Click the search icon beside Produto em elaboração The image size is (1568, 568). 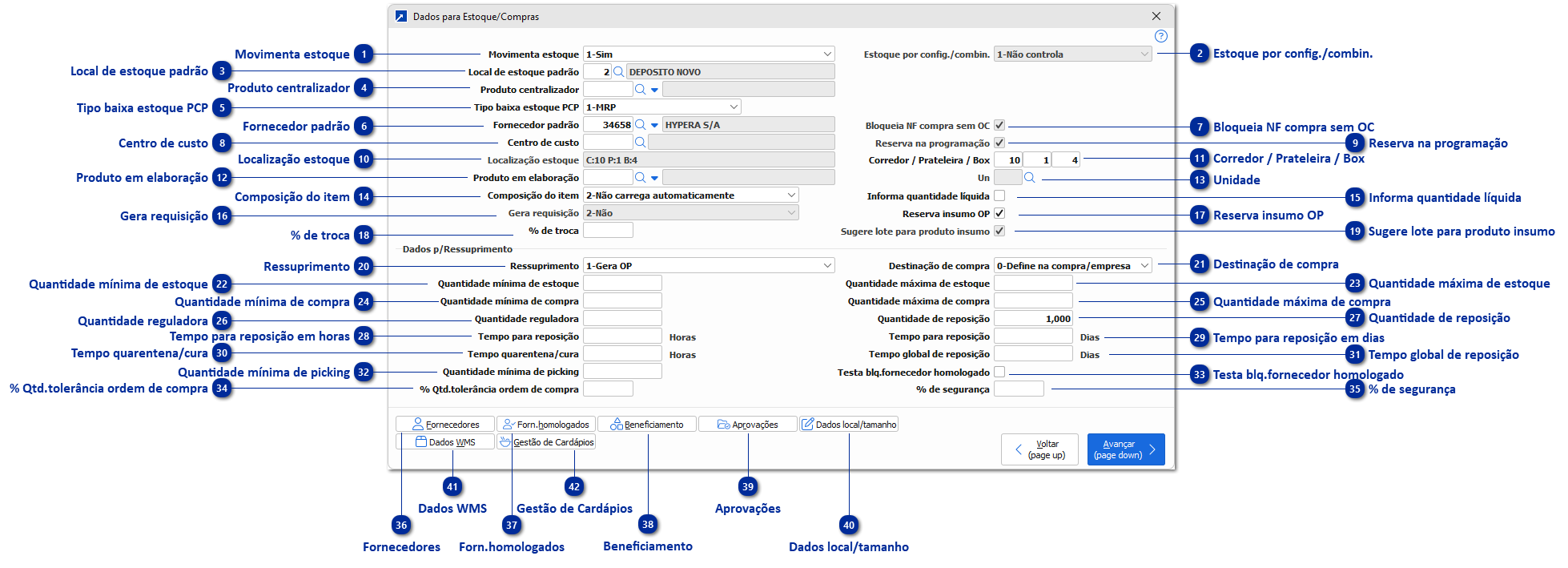point(640,178)
